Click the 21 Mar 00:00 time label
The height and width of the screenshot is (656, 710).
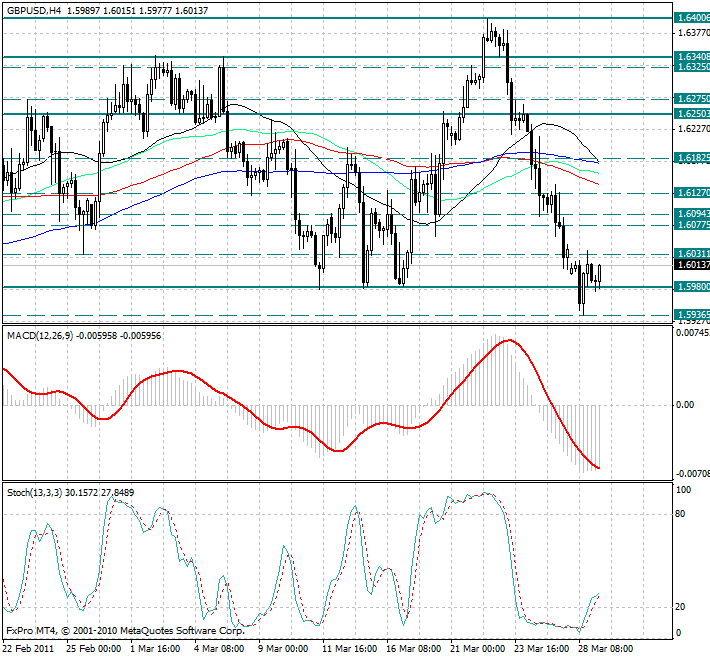(x=478, y=649)
